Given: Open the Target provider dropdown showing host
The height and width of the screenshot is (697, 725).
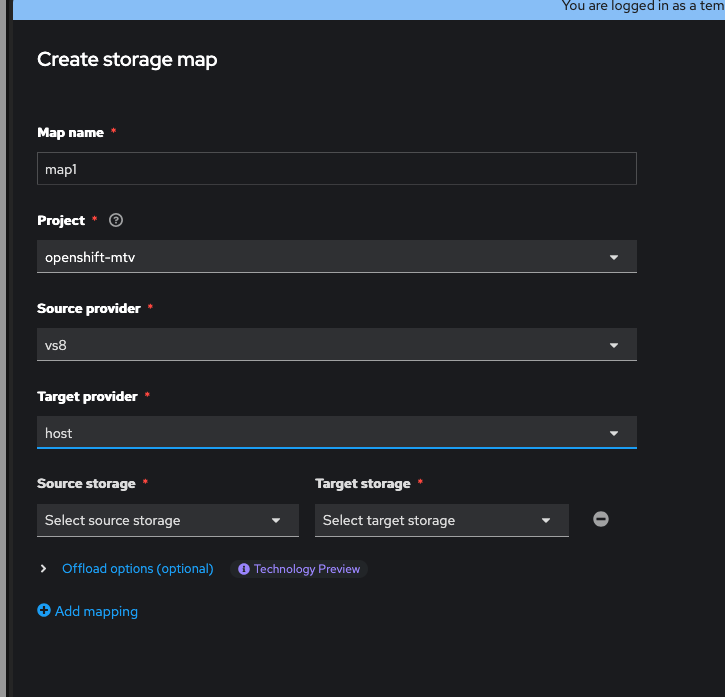Looking at the screenshot, I should click(x=320, y=433).
